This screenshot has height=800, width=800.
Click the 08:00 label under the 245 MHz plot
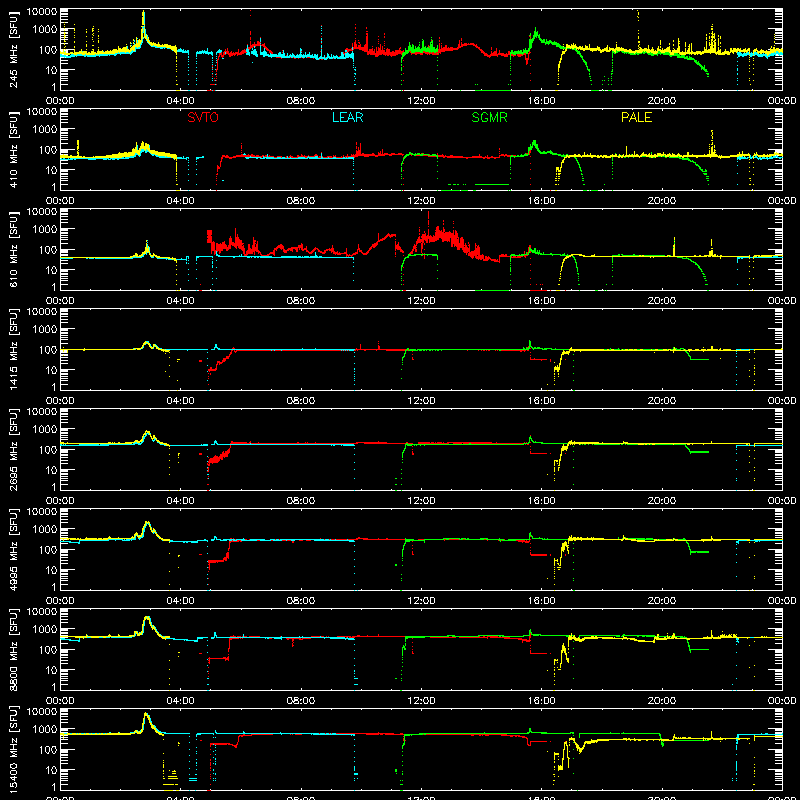[301, 101]
